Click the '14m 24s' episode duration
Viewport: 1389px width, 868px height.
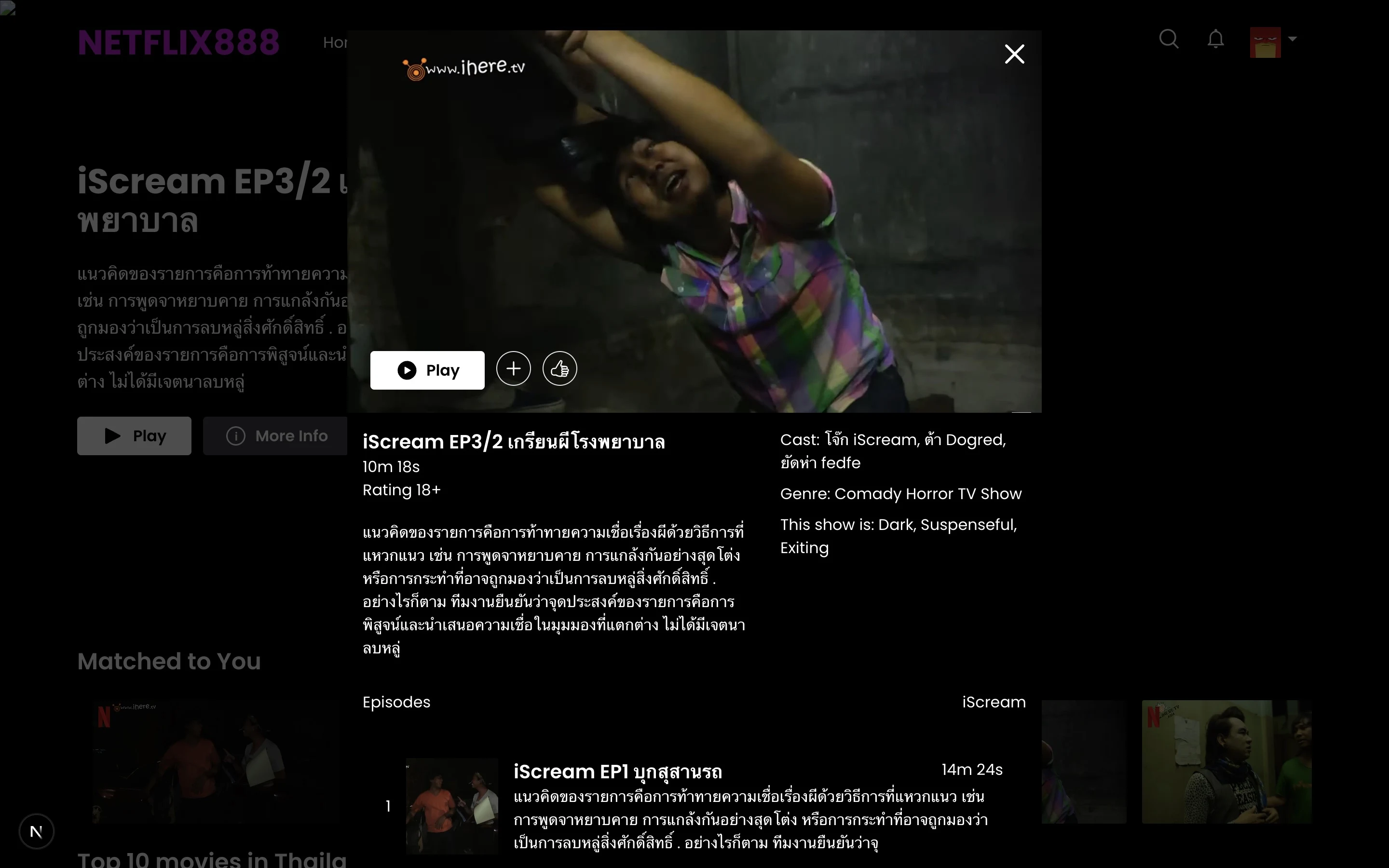point(972,769)
